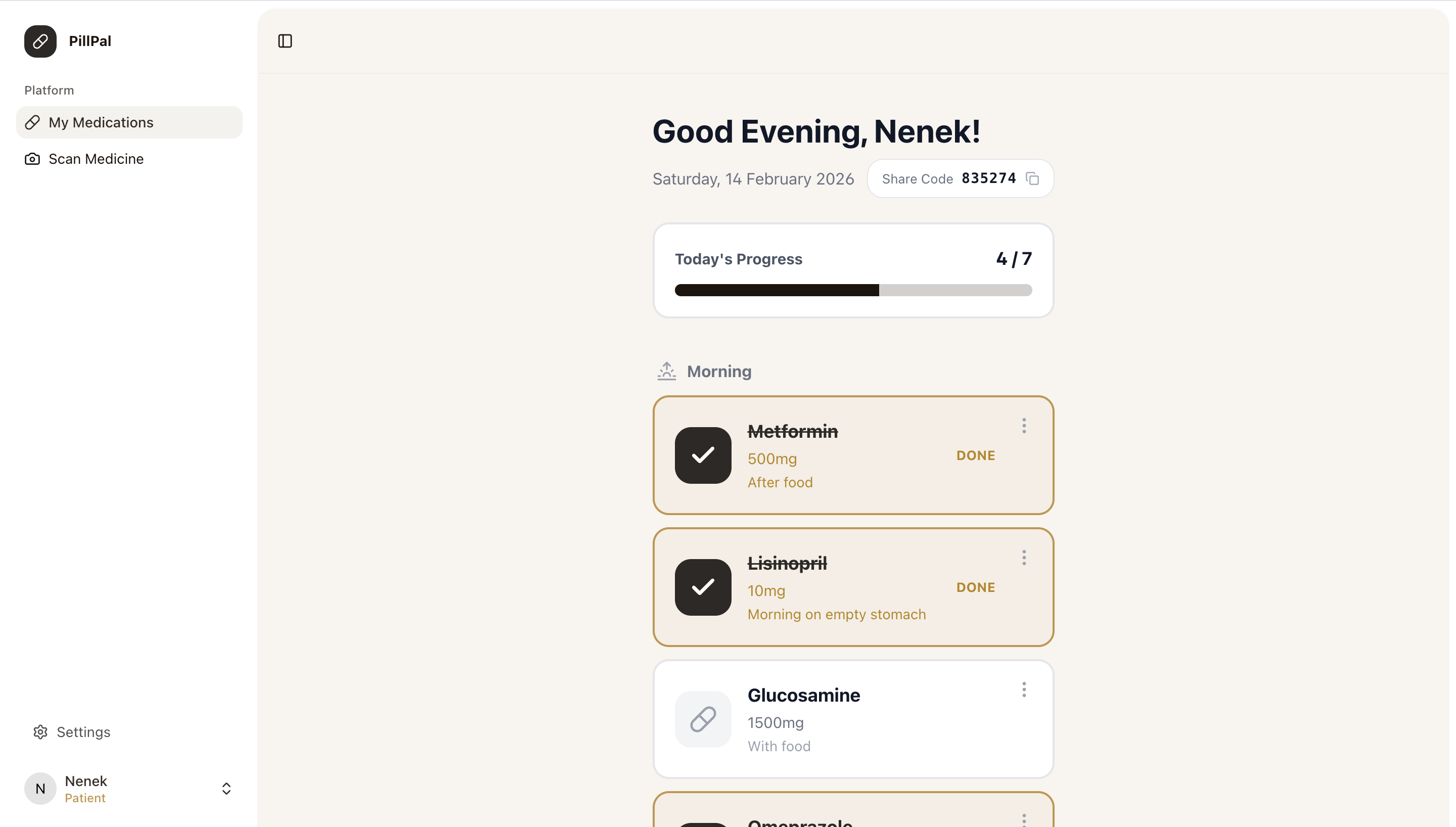Click the Morning sunrise icon
This screenshot has width=1456, height=827.
point(667,371)
